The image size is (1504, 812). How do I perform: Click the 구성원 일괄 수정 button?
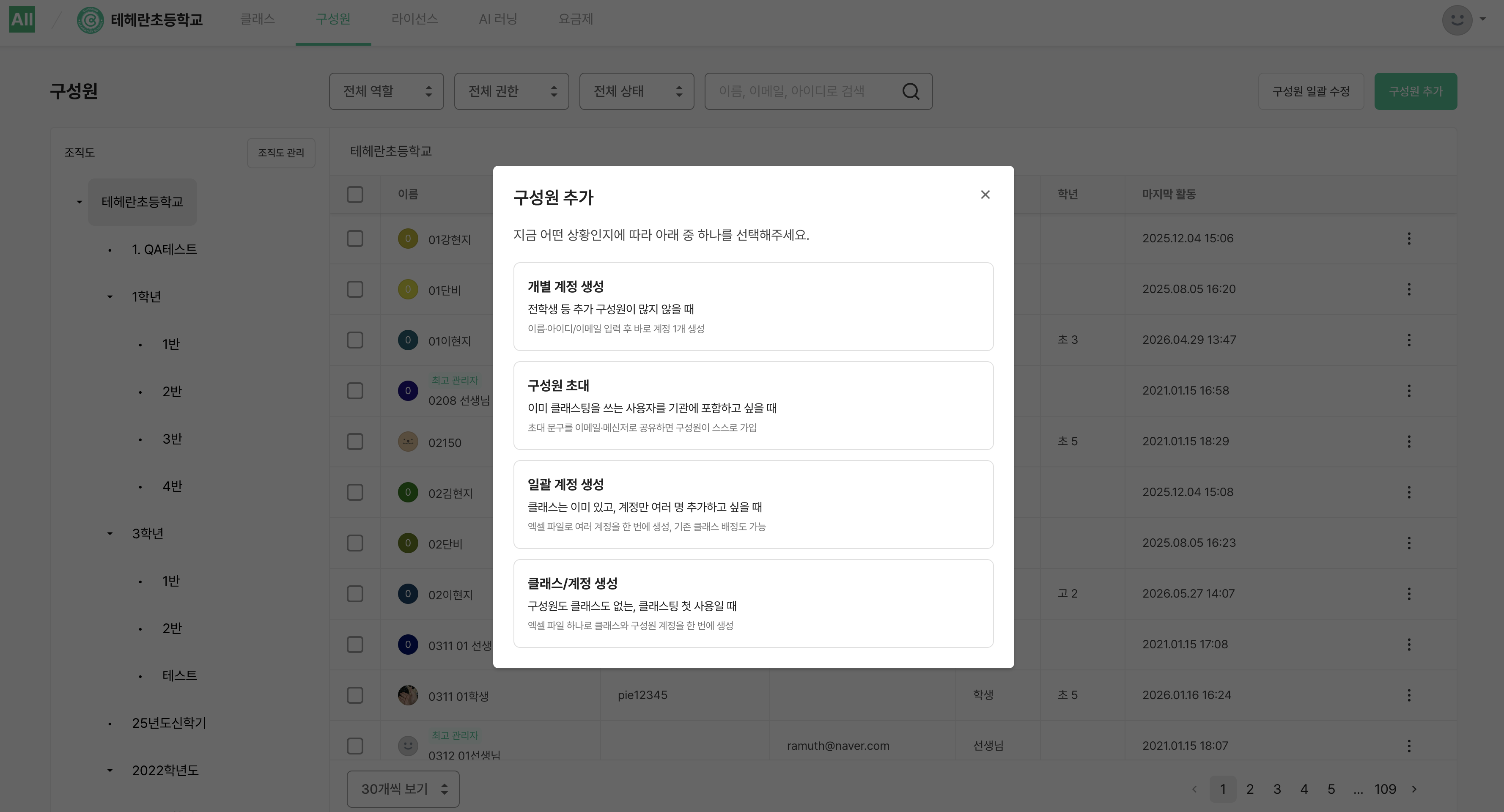pyautogui.click(x=1311, y=91)
